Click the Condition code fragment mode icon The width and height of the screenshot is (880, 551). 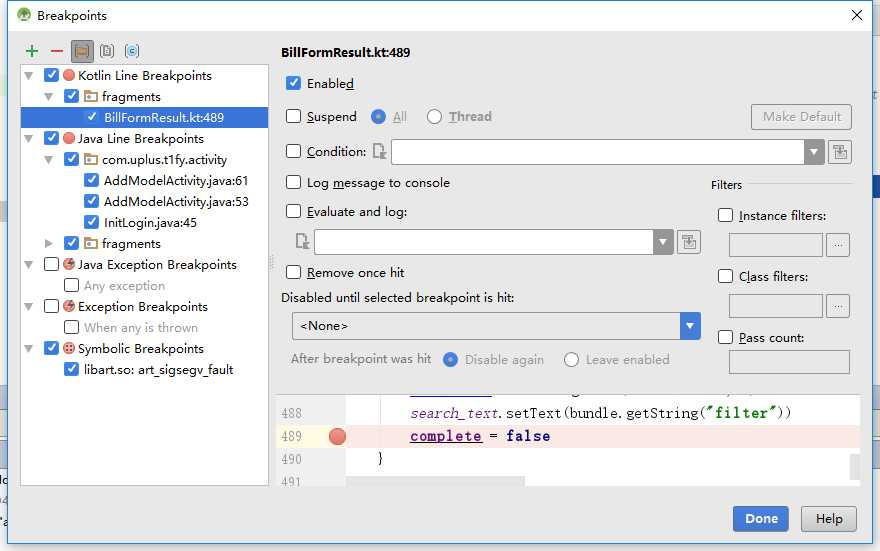379,151
